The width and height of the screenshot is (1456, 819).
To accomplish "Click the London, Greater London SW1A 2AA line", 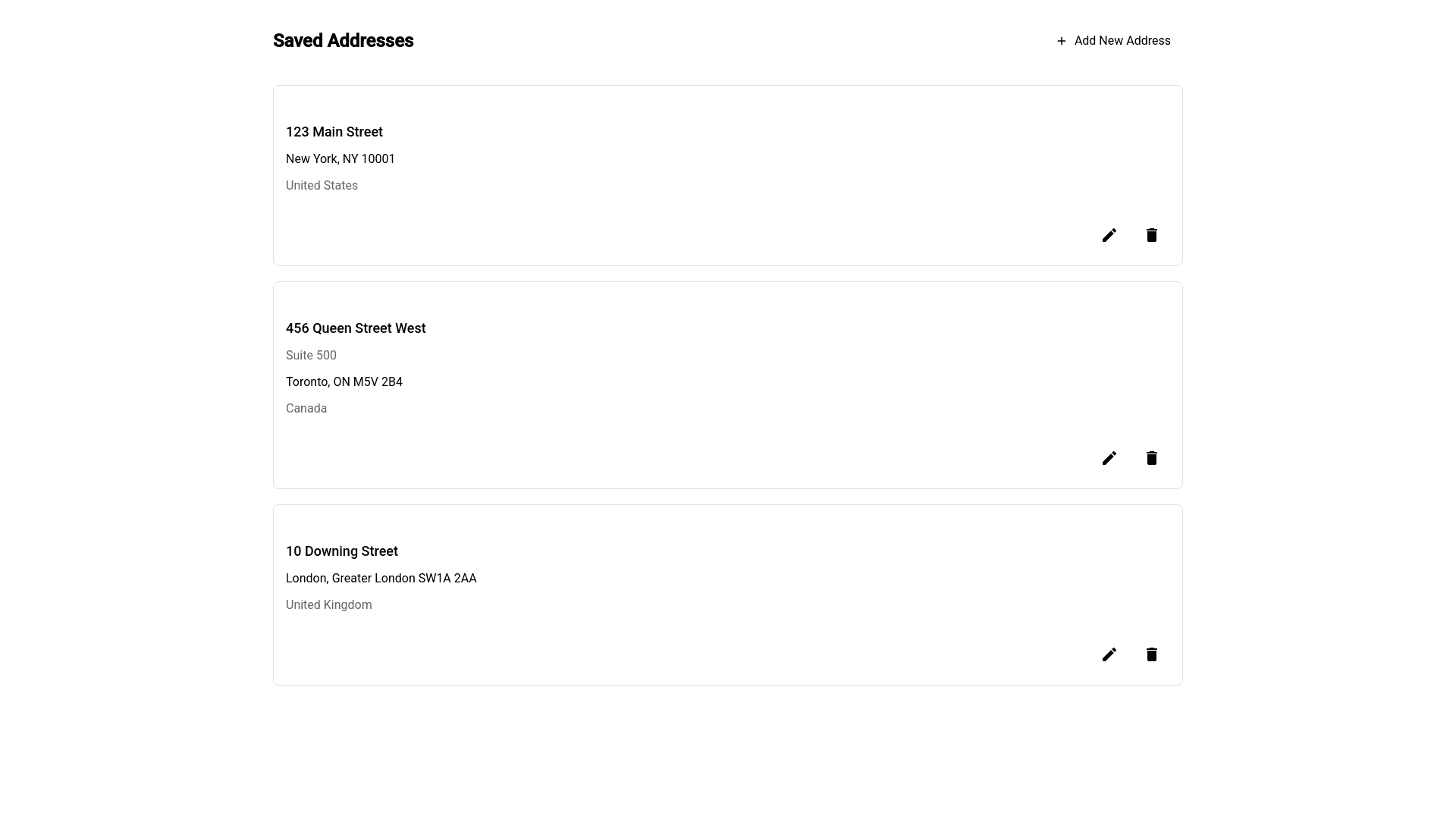I will (x=381, y=579).
